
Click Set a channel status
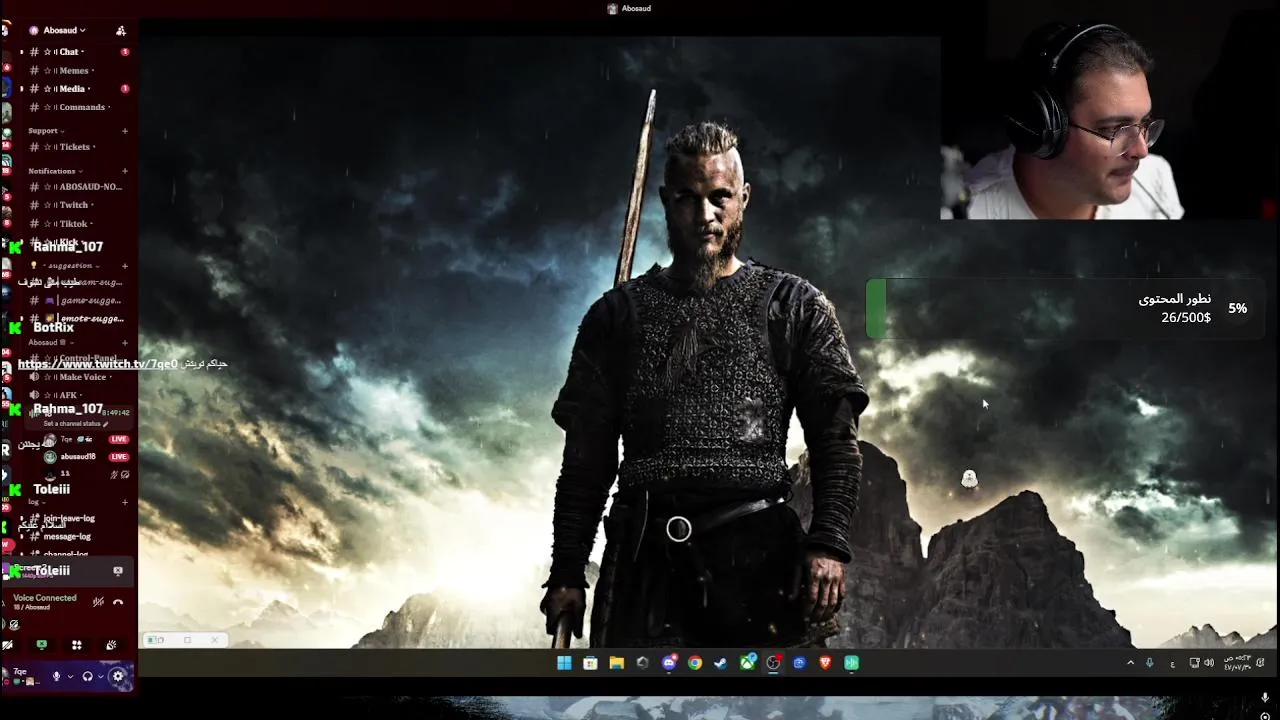(x=76, y=424)
